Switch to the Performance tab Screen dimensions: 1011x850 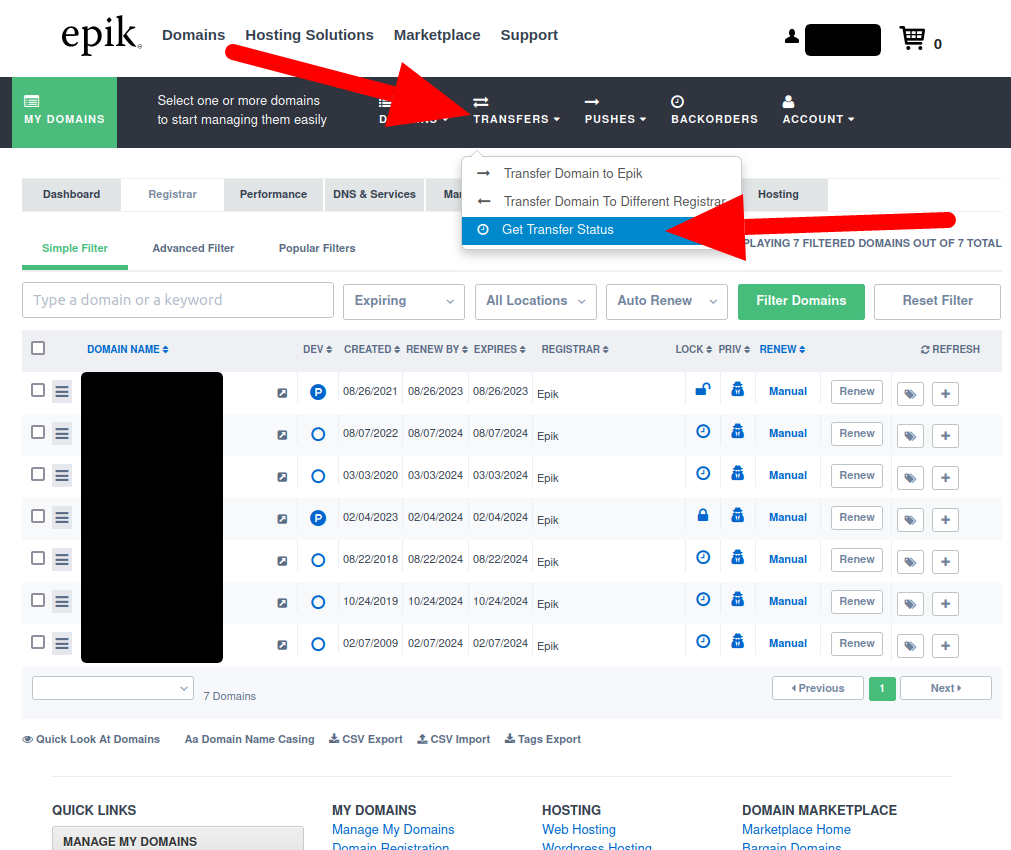[x=273, y=194]
